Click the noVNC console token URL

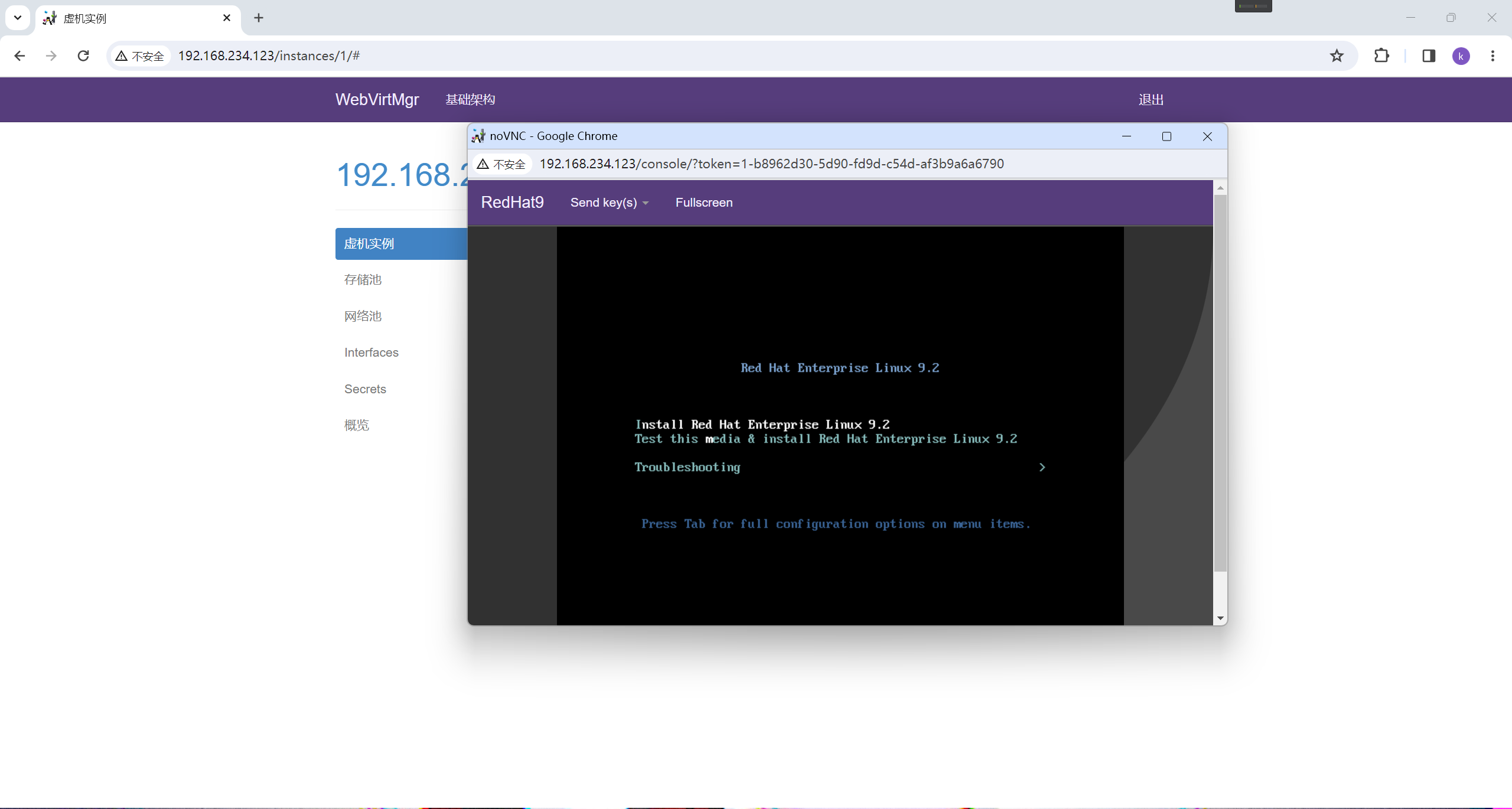click(x=771, y=164)
